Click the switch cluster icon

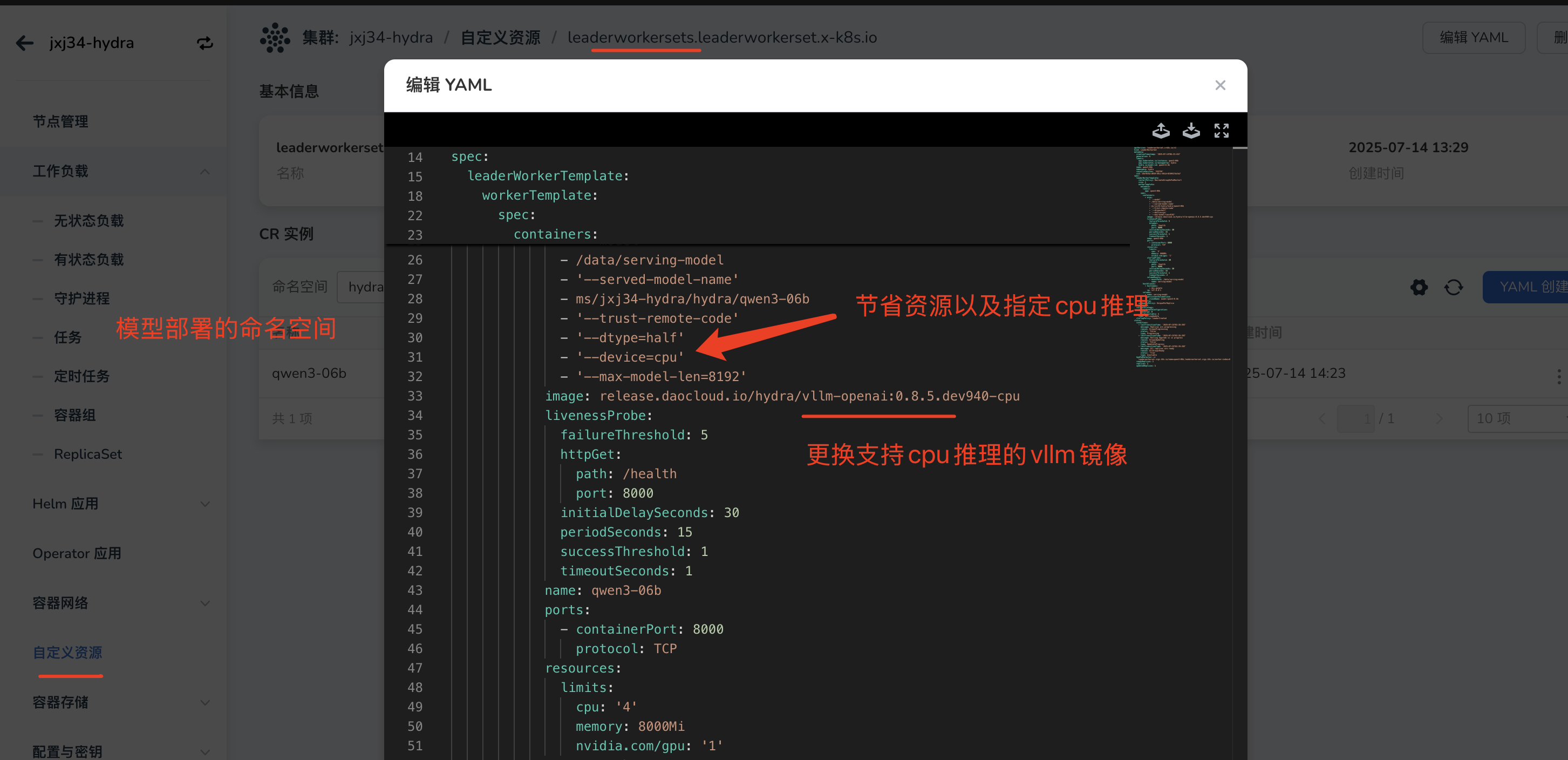(x=204, y=43)
